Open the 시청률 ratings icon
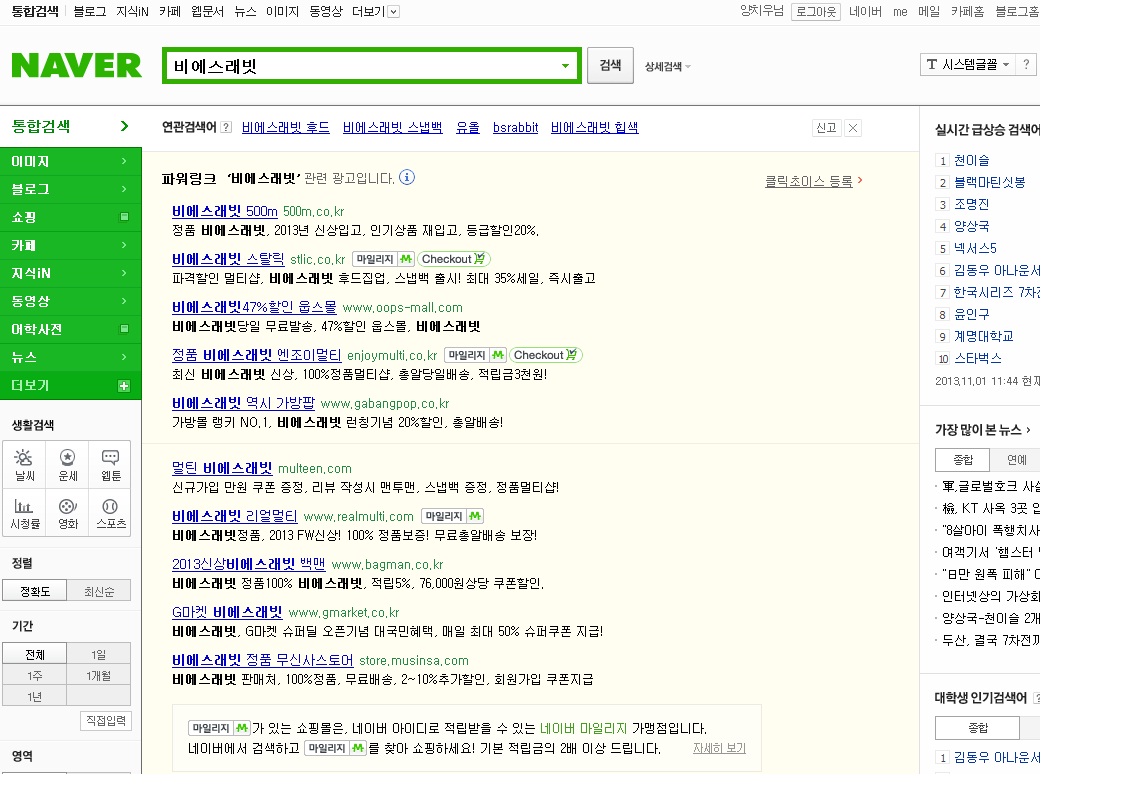 point(24,513)
